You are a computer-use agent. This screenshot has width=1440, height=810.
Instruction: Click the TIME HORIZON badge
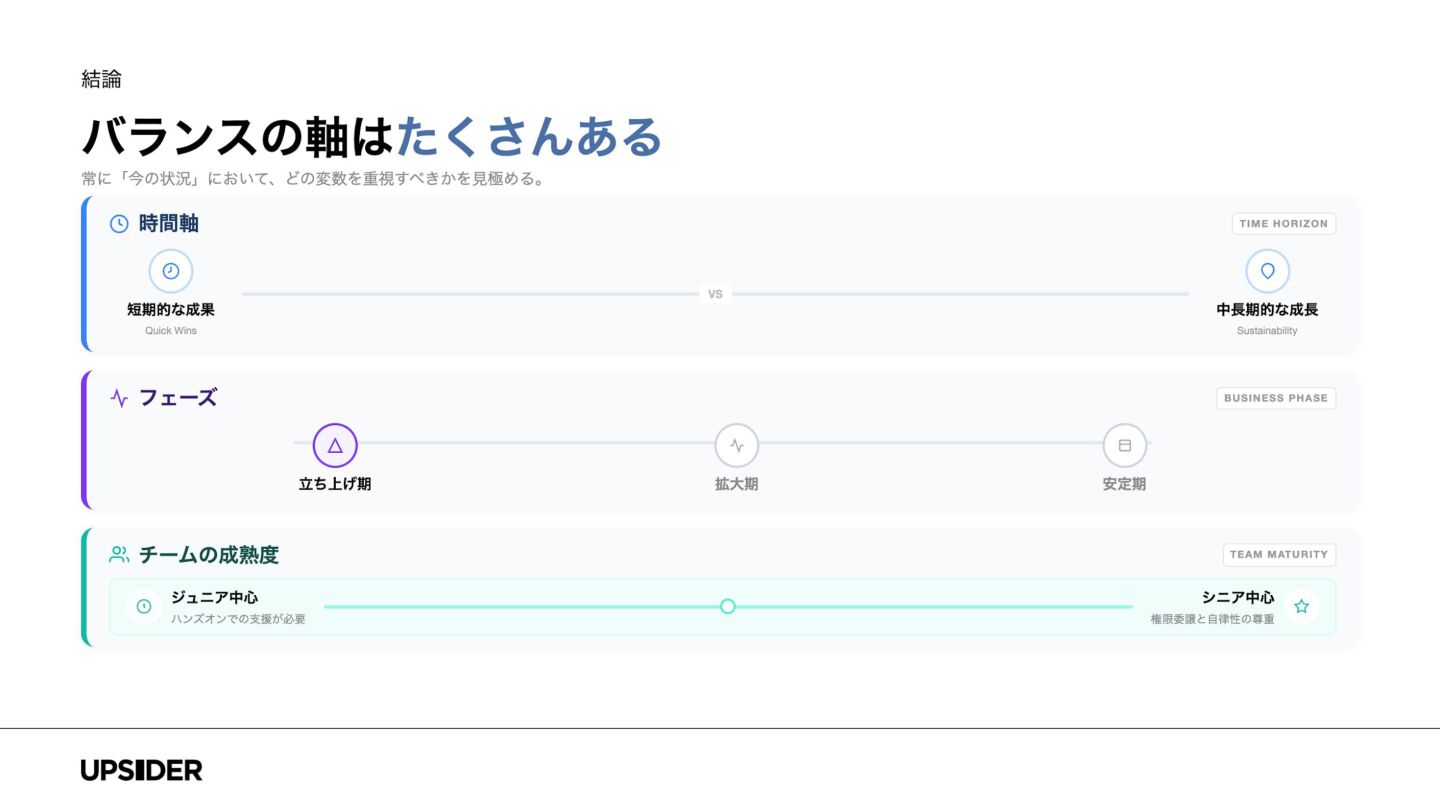pos(1283,224)
